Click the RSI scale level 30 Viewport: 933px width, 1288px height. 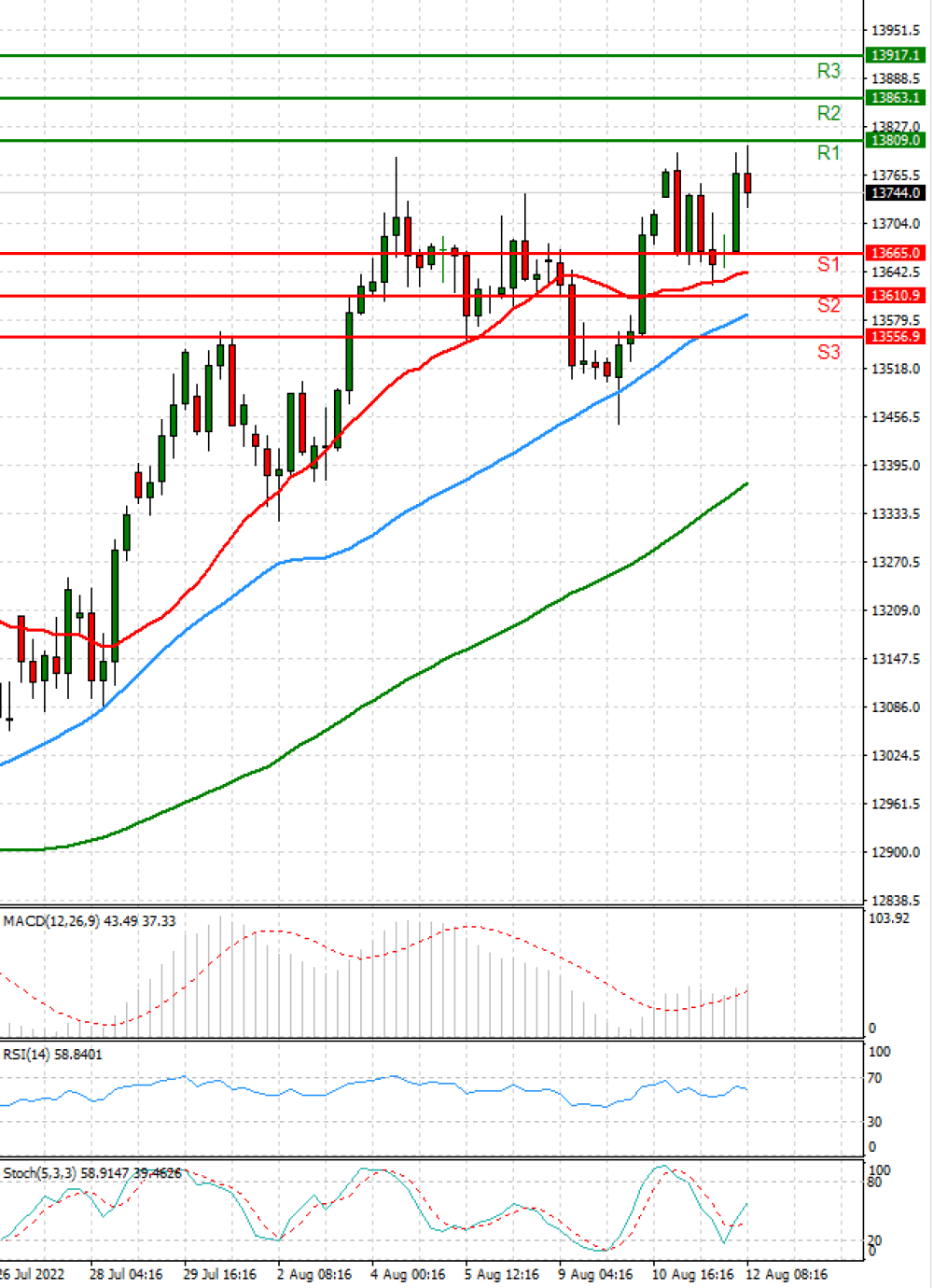(874, 1122)
